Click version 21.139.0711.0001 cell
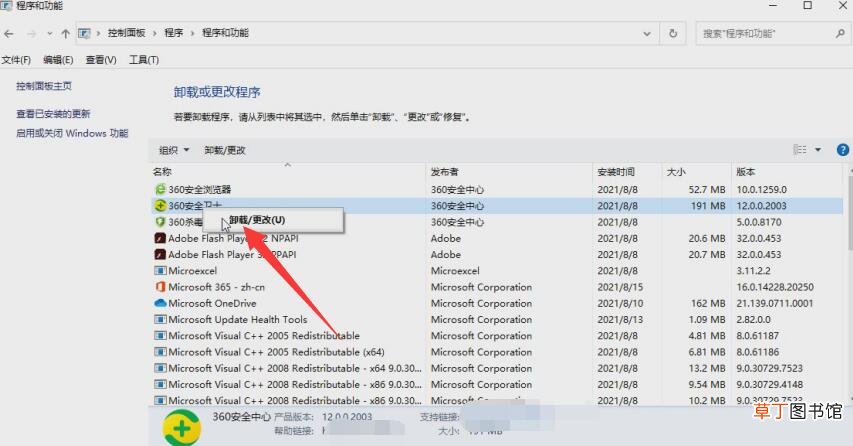The height and width of the screenshot is (446, 853). [775, 303]
